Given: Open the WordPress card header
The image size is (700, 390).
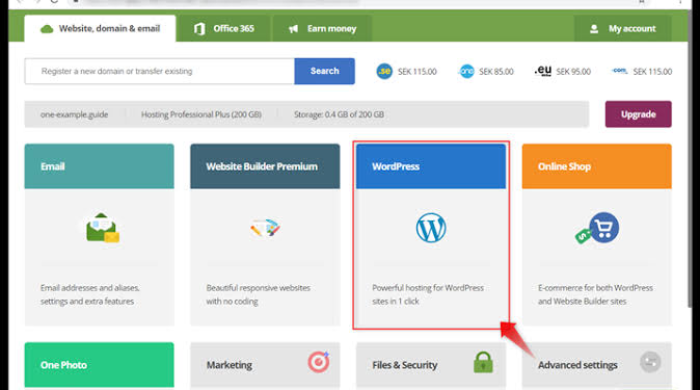Looking at the screenshot, I should click(x=431, y=166).
